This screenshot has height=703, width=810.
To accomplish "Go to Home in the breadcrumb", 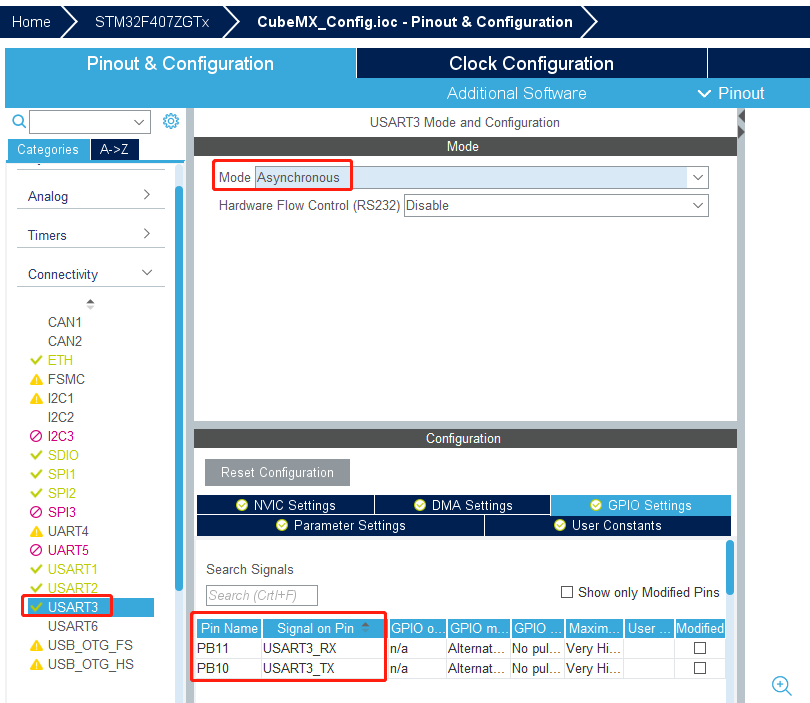I will pos(31,22).
